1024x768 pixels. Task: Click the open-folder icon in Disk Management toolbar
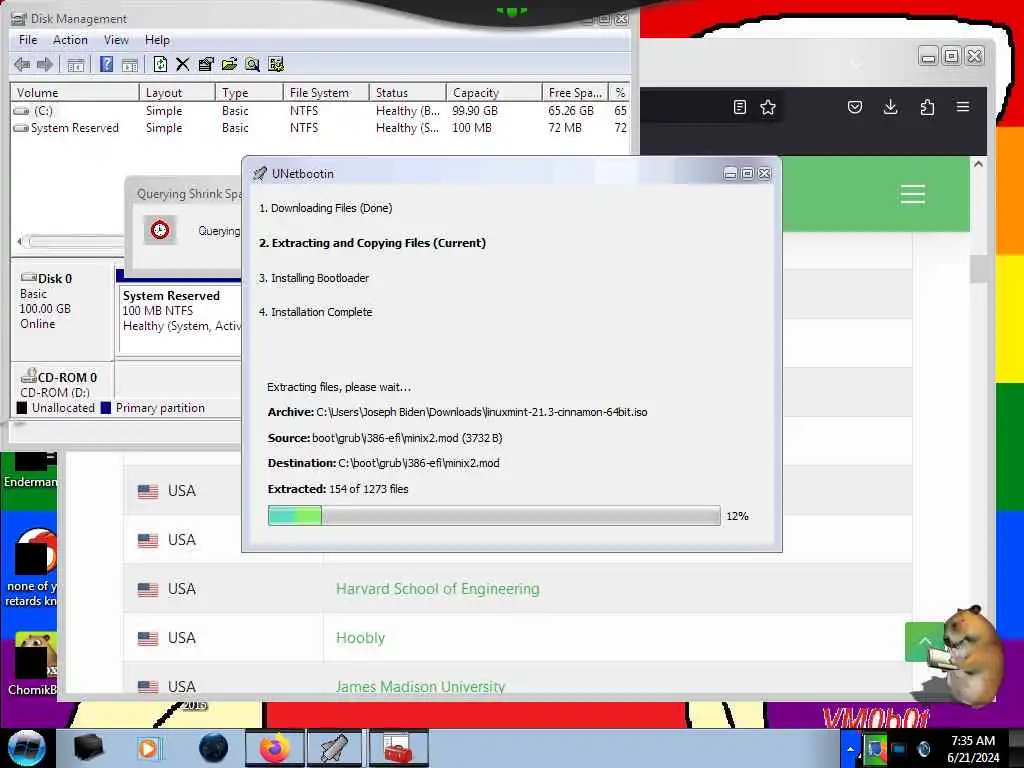tap(229, 64)
